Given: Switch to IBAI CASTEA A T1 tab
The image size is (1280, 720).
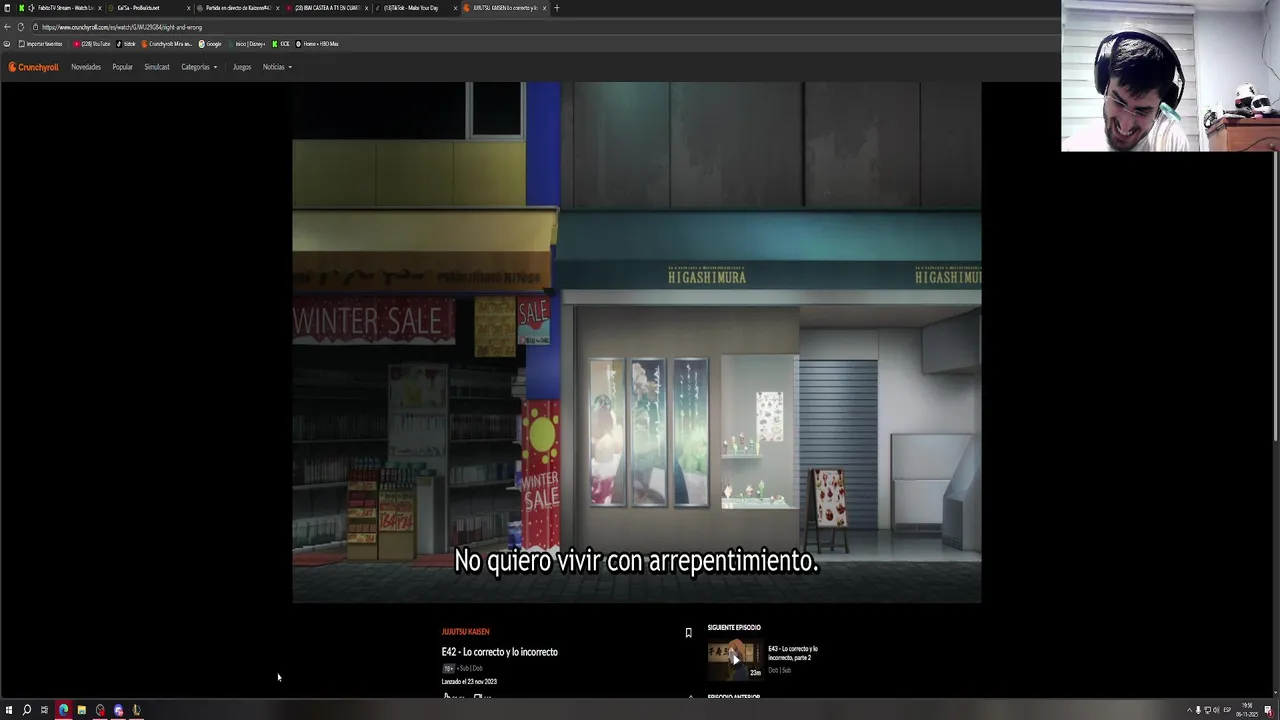Looking at the screenshot, I should 327,8.
